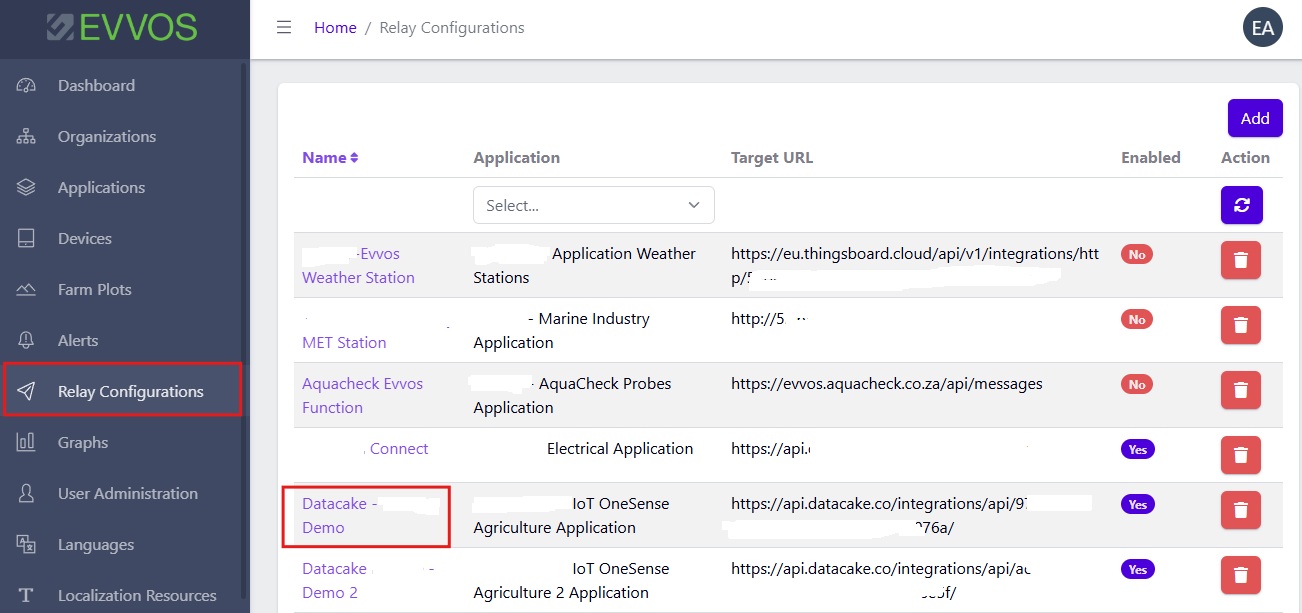Viewport: 1302px width, 613px height.
Task: Click trash icon for MET Station row
Action: [x=1240, y=325]
